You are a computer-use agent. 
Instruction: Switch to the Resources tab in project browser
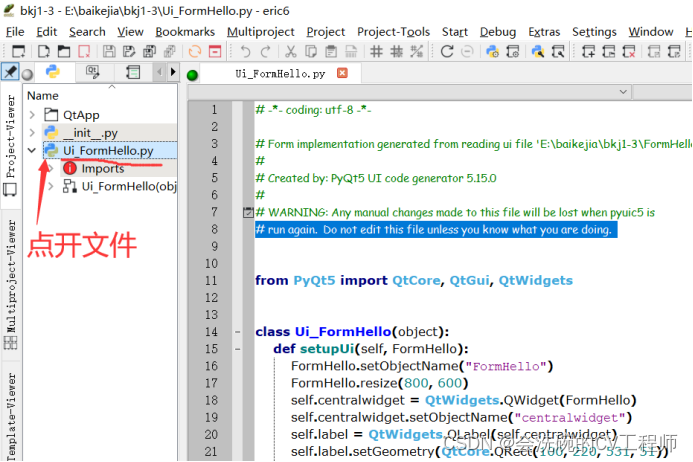[x=133, y=72]
